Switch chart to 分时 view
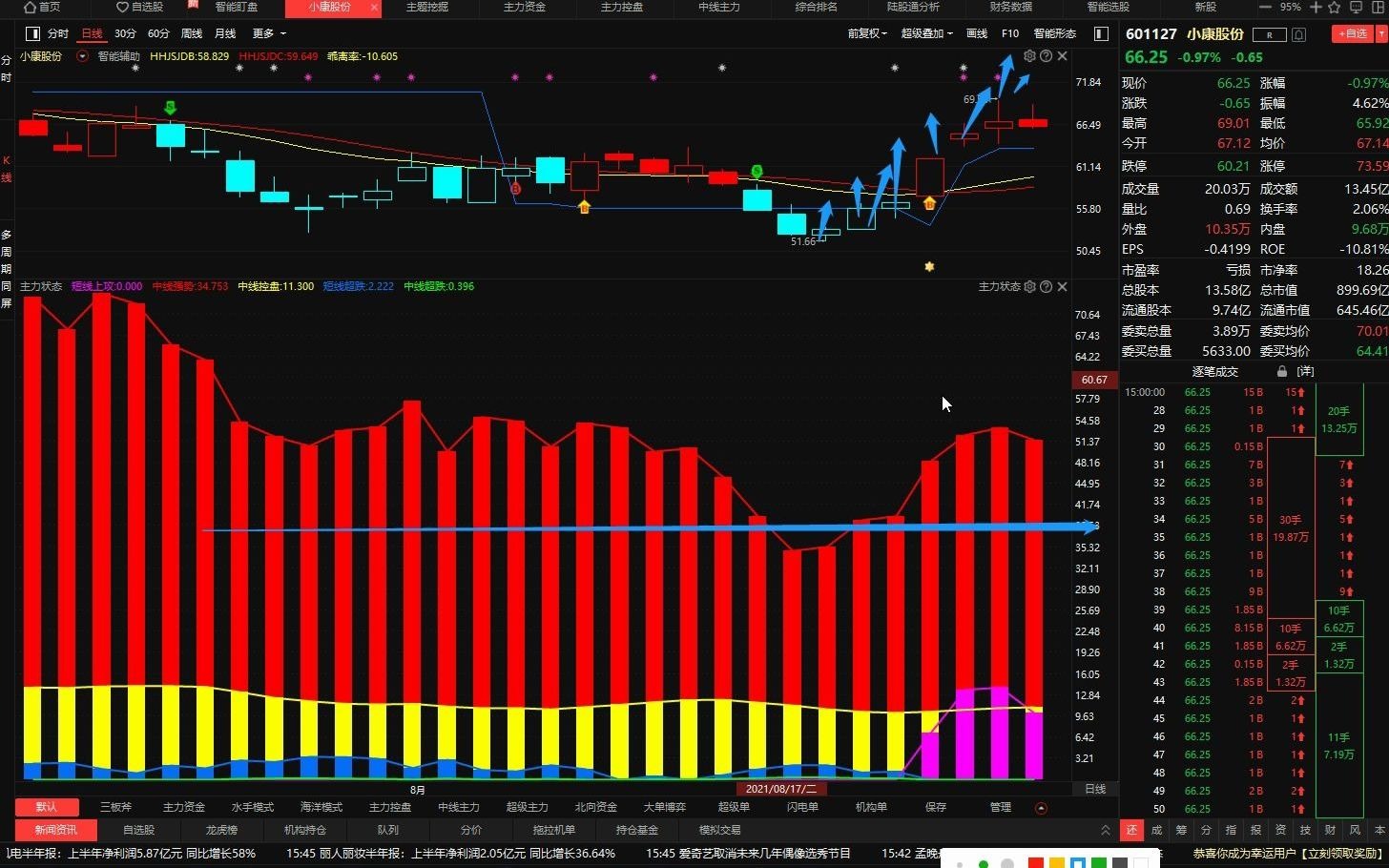 click(58, 33)
